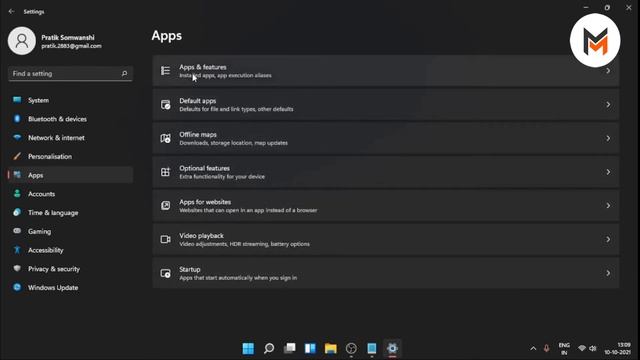
Task: Select Accessibility in the sidebar
Action: tap(70, 250)
